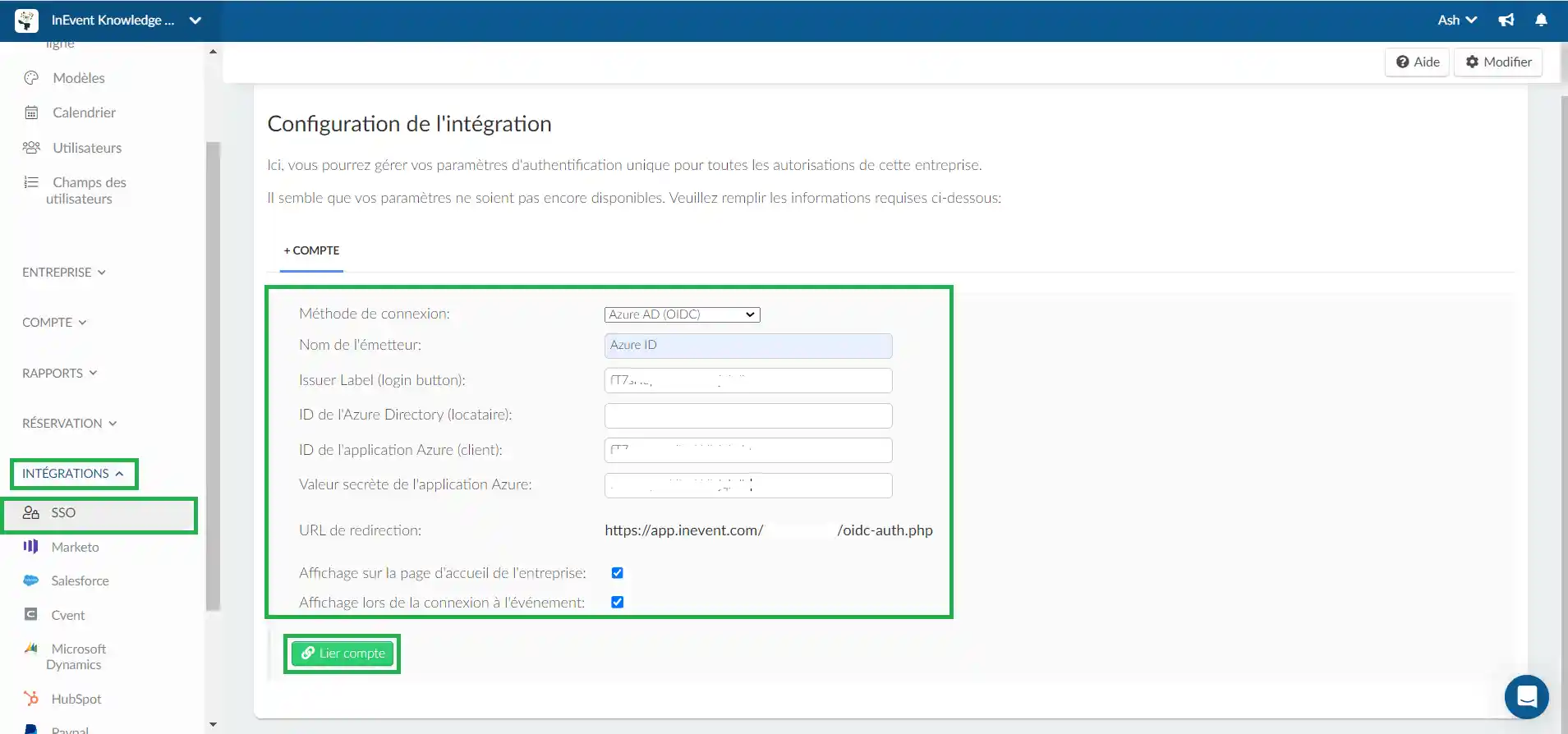Viewport: 1568px width, 734px height.
Task: Collapse the INTÉGRATIONS sidebar section
Action: tap(73, 474)
